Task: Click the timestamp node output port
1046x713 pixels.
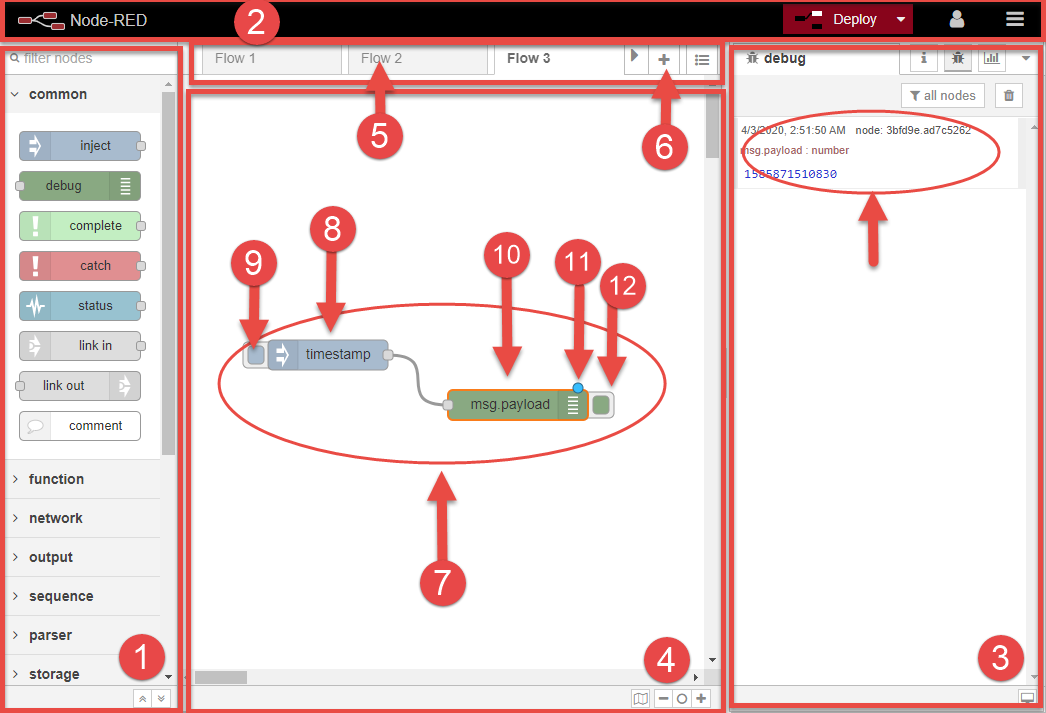Action: [388, 355]
